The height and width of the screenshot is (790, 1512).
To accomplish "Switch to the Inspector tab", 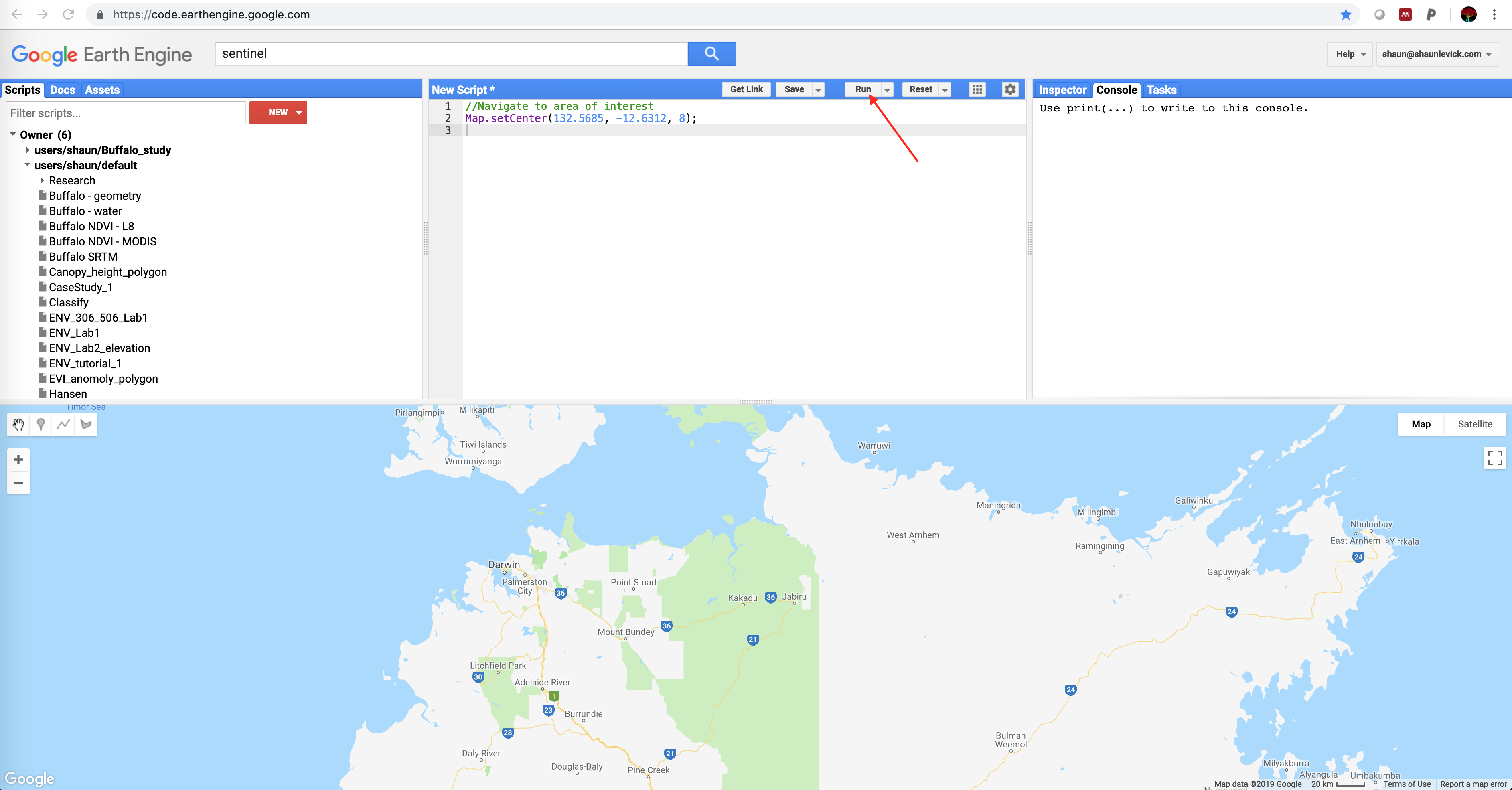I will click(1062, 90).
